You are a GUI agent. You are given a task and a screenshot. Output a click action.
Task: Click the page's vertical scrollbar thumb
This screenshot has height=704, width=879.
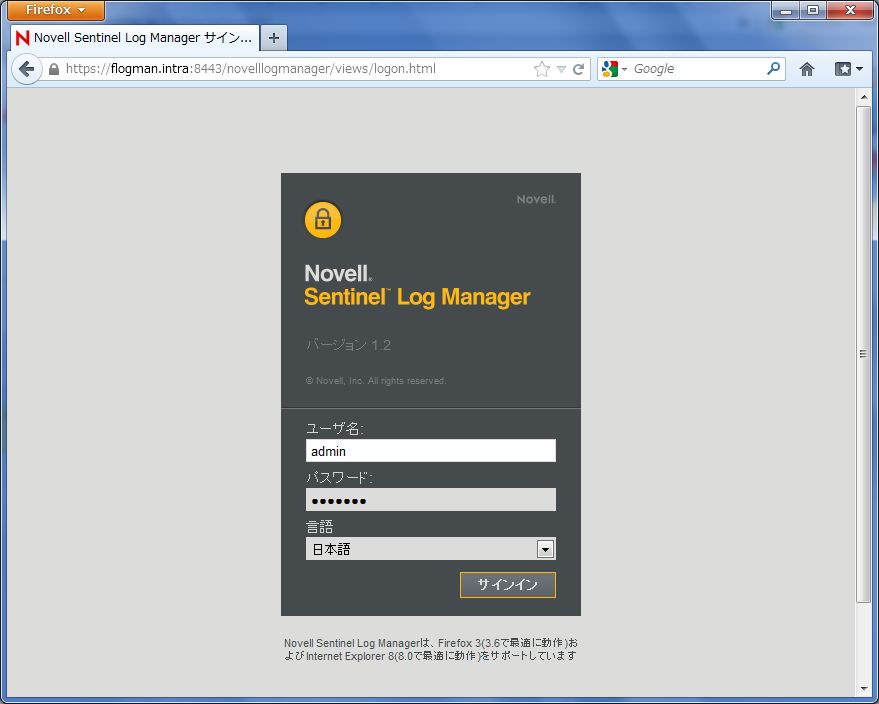pyautogui.click(x=863, y=354)
